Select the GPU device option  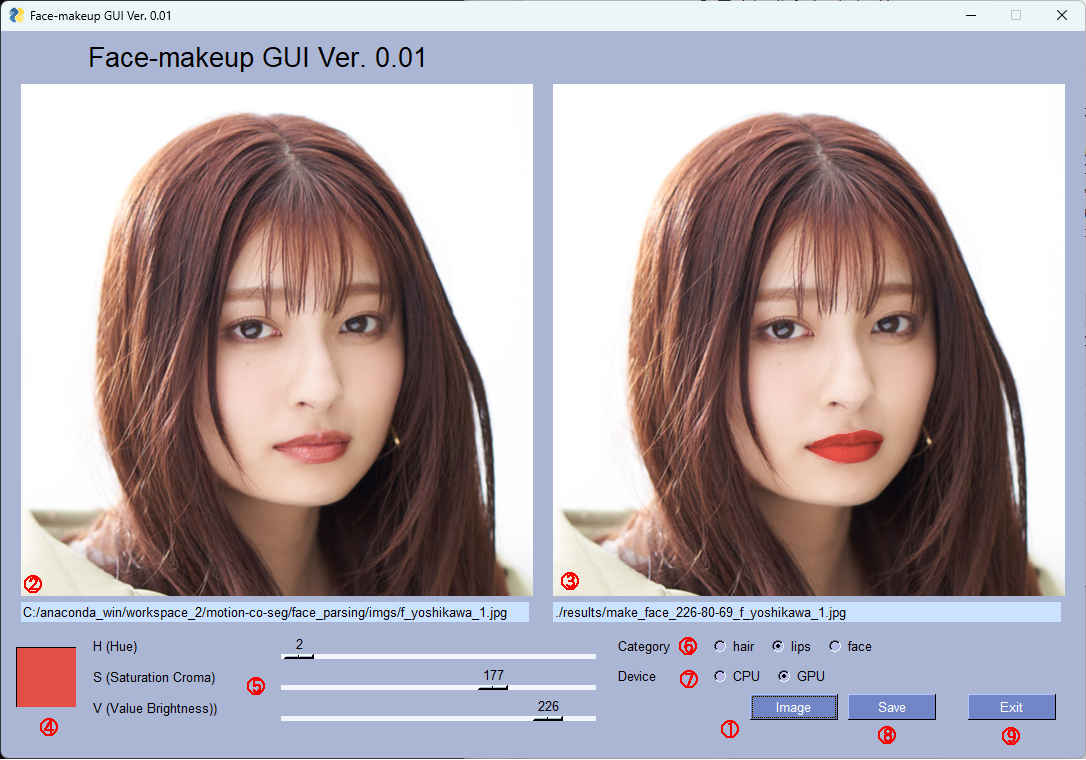(x=784, y=677)
